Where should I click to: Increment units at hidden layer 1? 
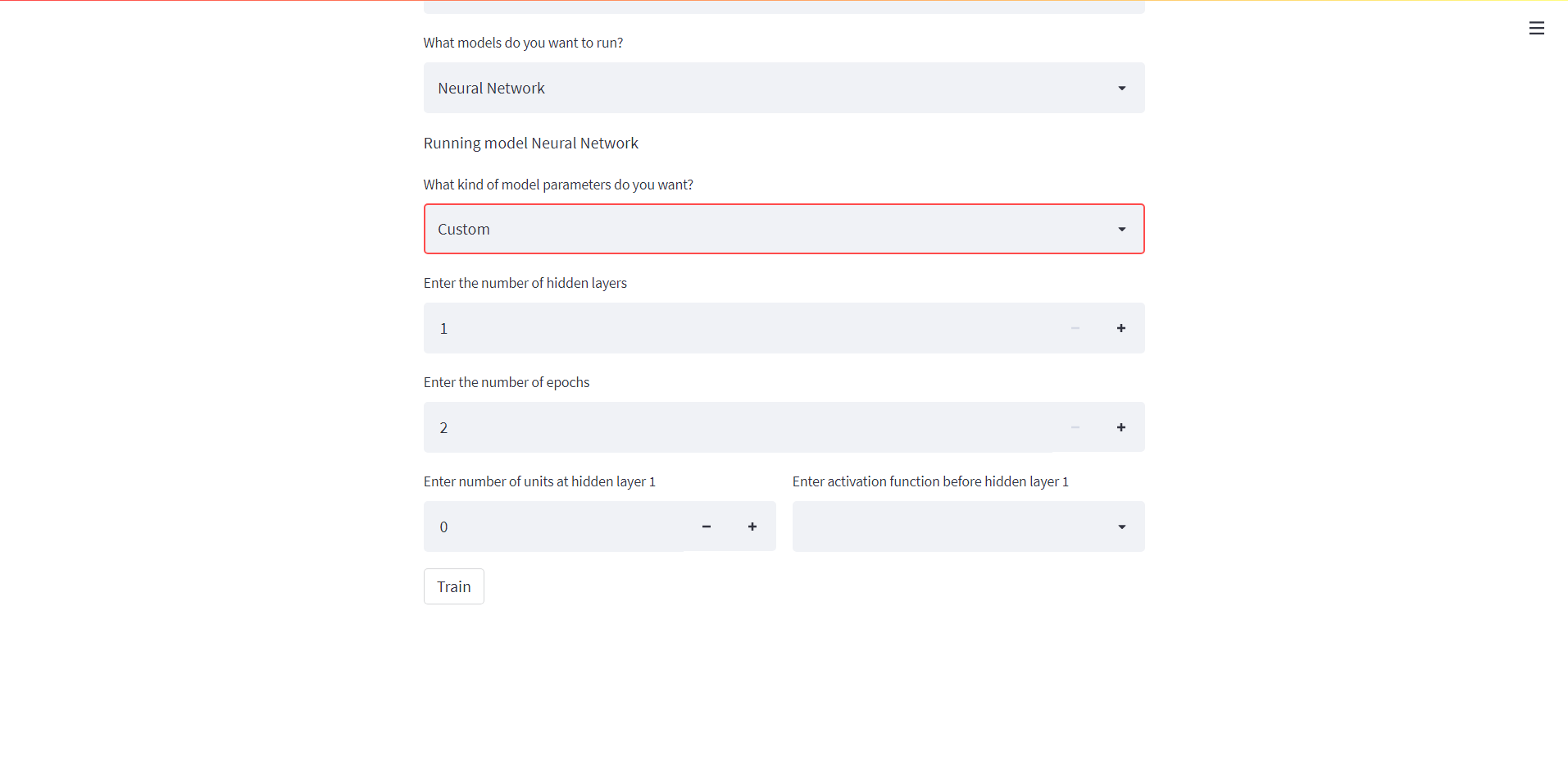coord(752,527)
